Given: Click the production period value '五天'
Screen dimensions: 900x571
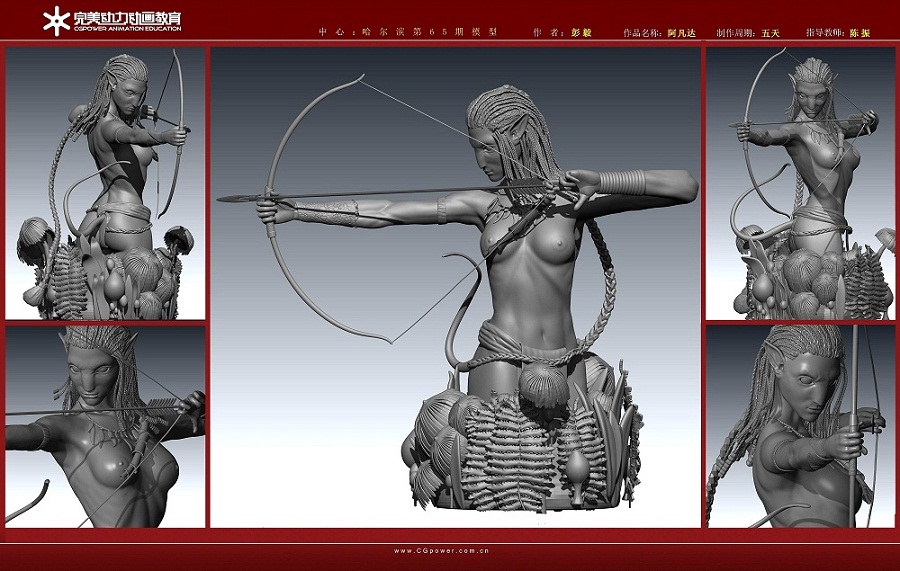Looking at the screenshot, I should (770, 33).
